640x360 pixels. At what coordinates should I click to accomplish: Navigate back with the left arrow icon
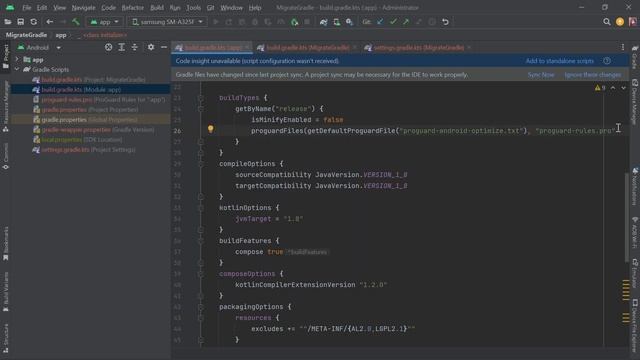[50, 22]
